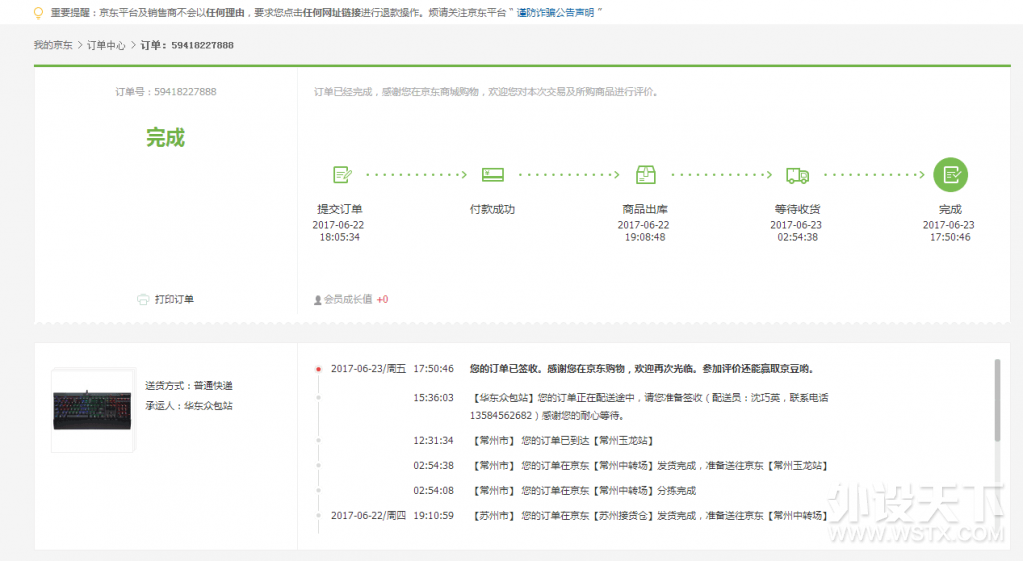Click the red latest-status timeline dot
This screenshot has width=1023, height=561.
click(x=318, y=369)
